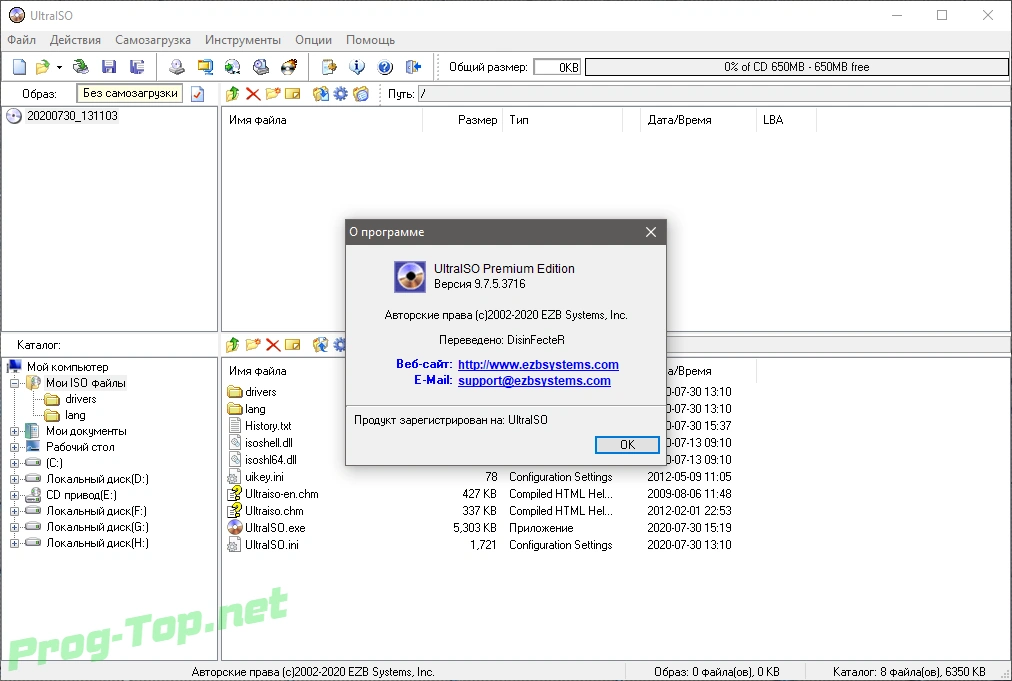Open the Помощь menu

(370, 40)
